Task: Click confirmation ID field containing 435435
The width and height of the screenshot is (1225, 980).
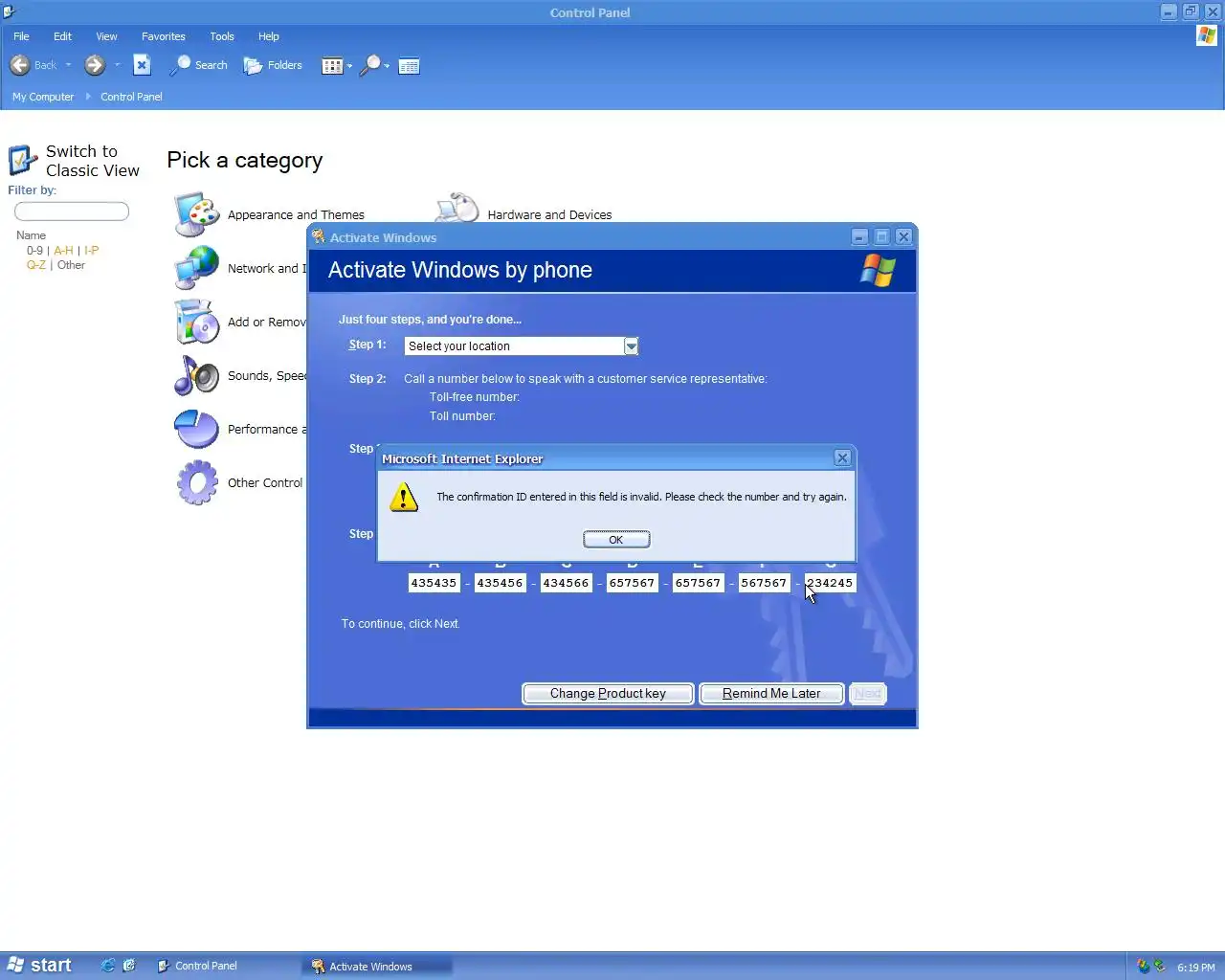Action: point(434,583)
